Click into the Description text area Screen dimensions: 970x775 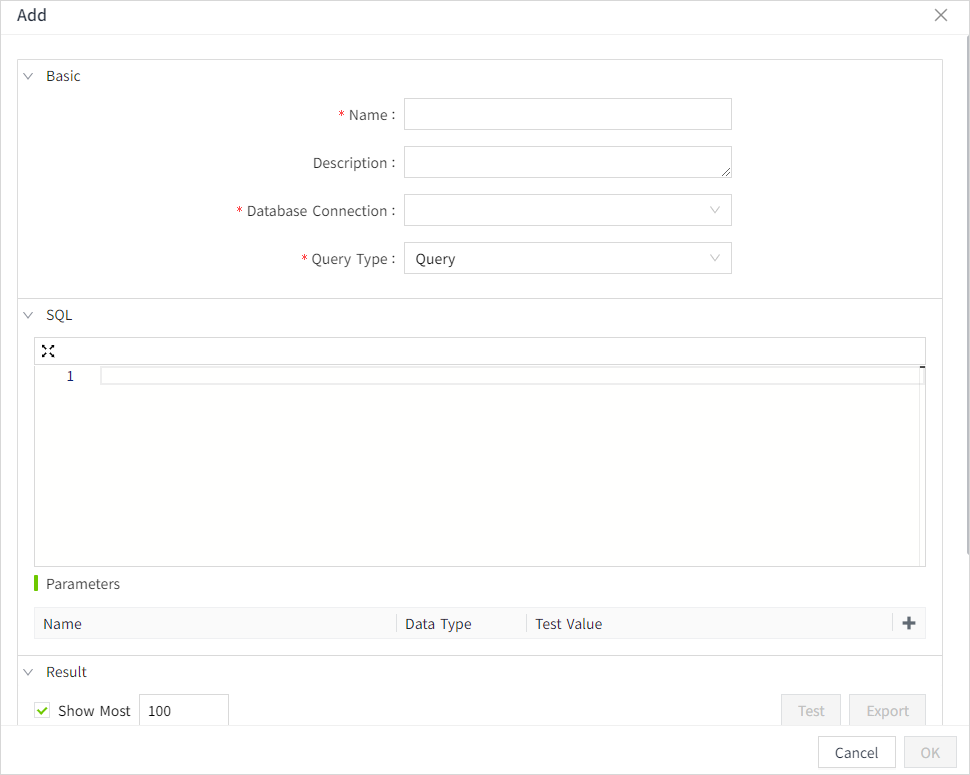click(x=567, y=162)
